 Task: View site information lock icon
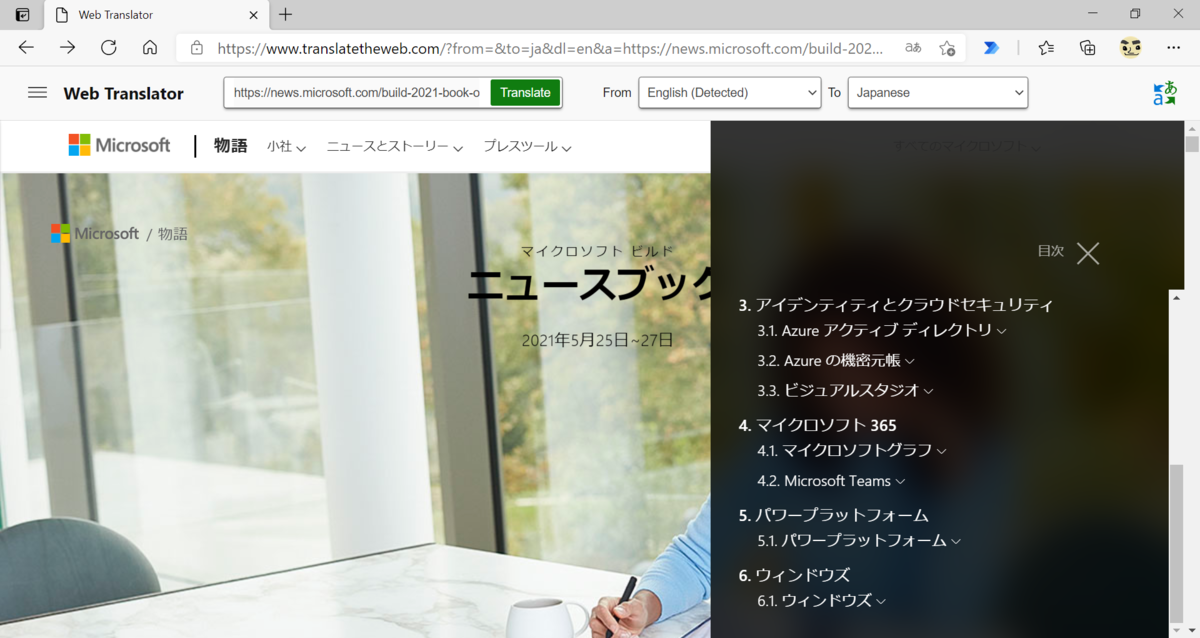point(197,48)
